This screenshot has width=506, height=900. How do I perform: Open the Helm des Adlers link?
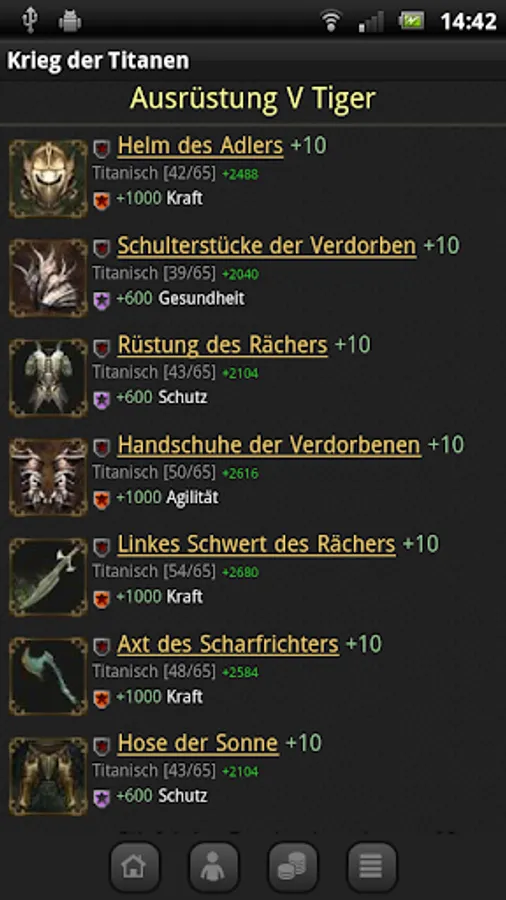(x=200, y=146)
